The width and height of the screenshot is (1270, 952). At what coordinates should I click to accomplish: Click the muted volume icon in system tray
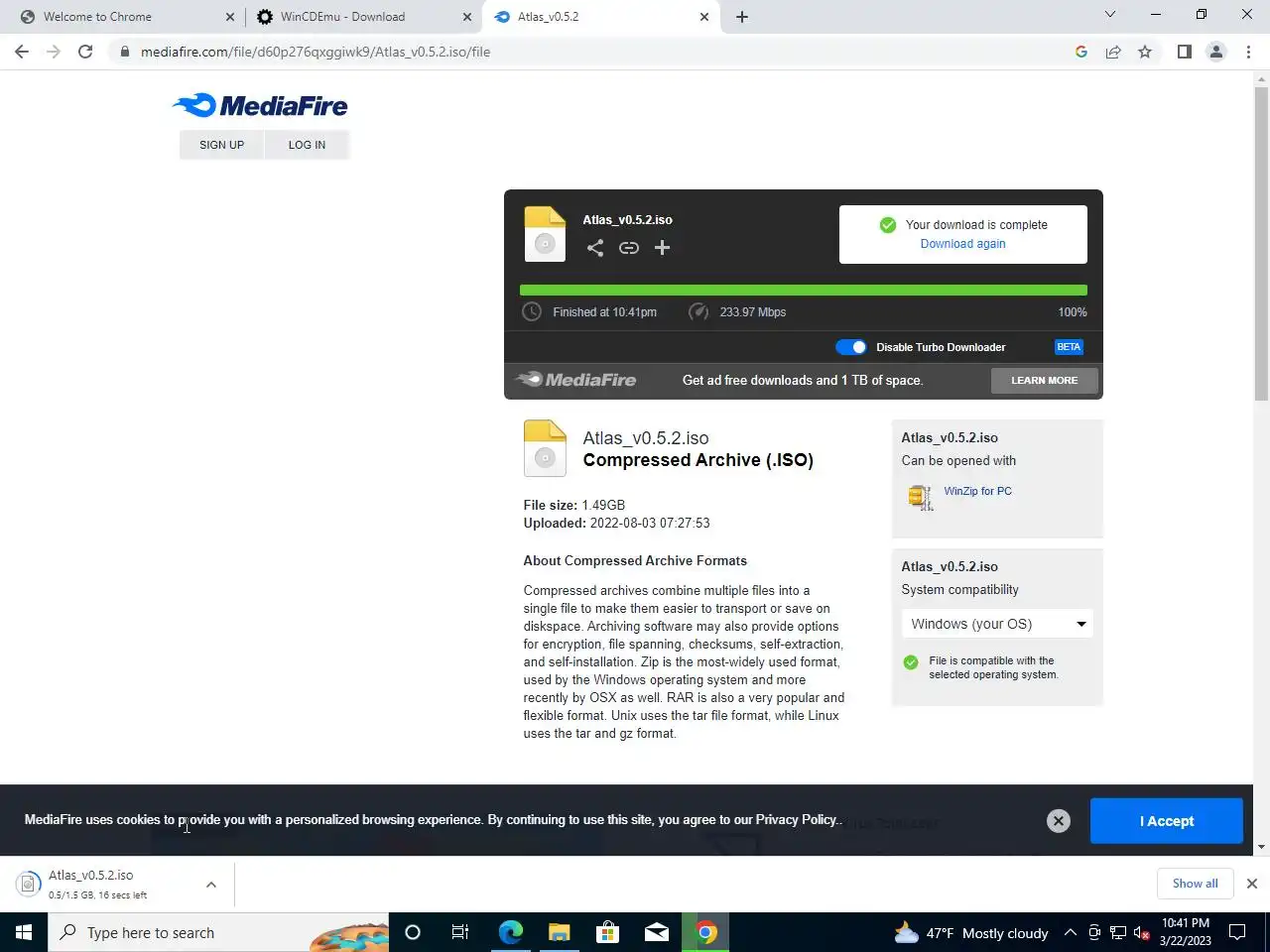tap(1142, 932)
